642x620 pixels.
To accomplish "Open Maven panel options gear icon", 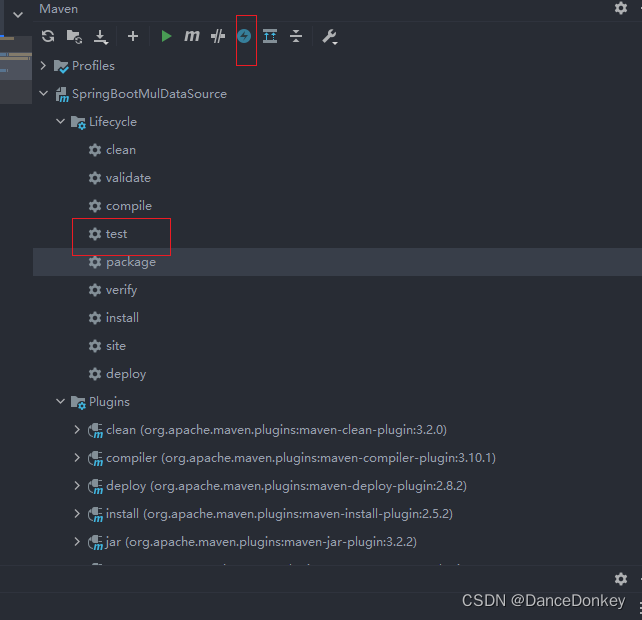I will (621, 8).
